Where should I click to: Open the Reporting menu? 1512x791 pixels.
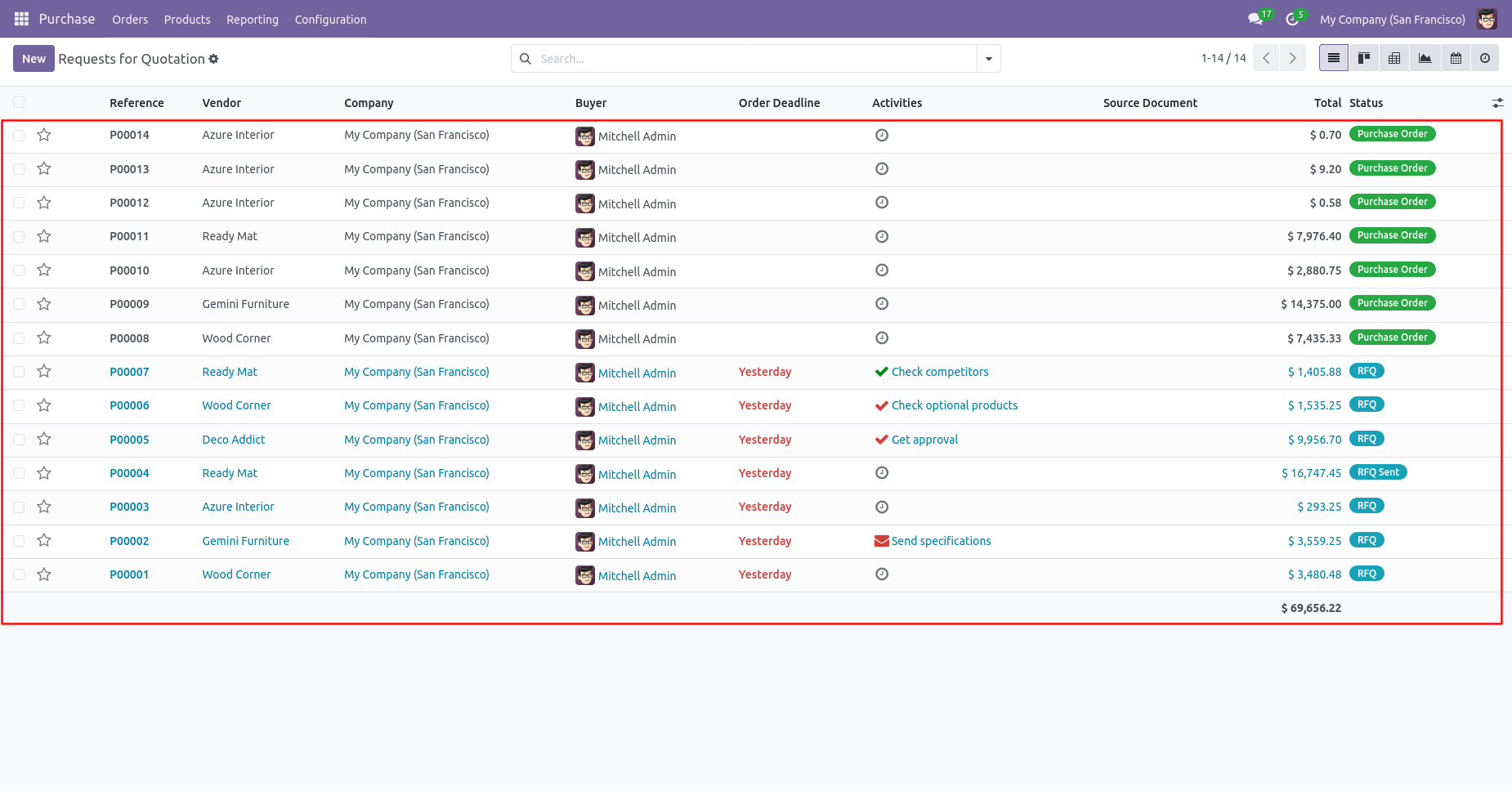pyautogui.click(x=253, y=20)
